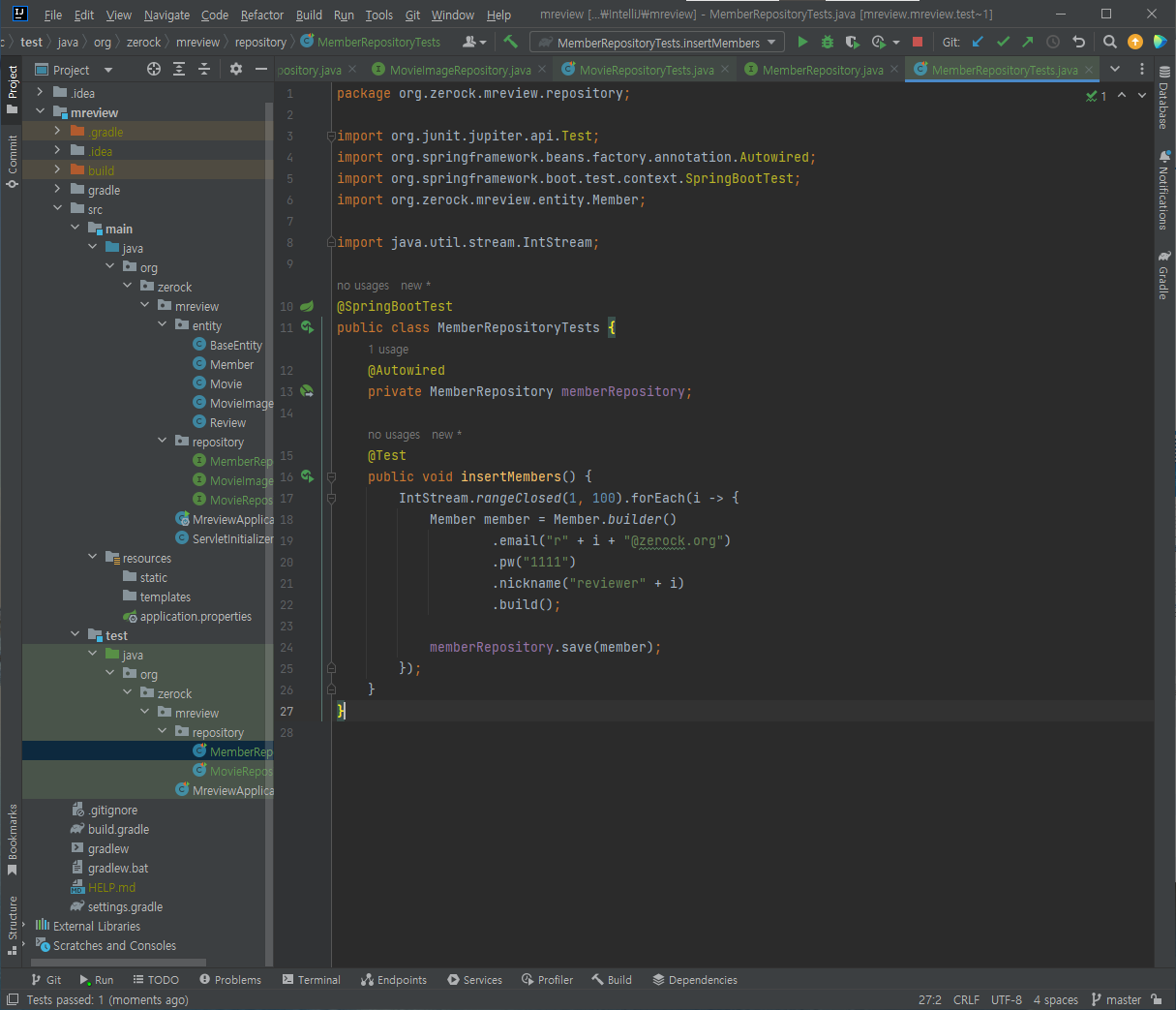Run with coverage icon
Viewport: 1176px width, 1010px height.
852,42
